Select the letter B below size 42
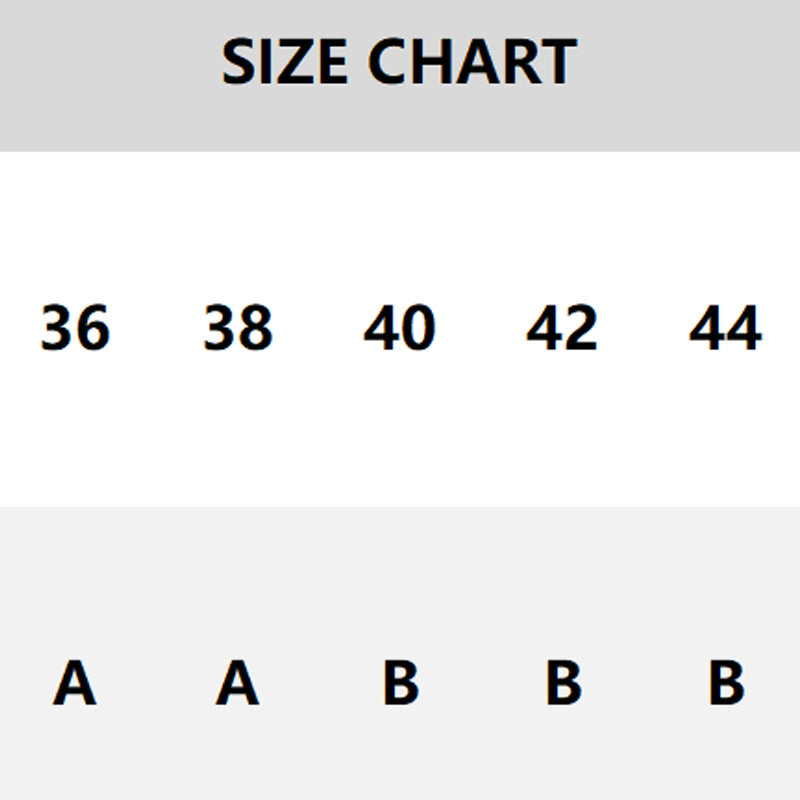This screenshot has height=800, width=800. tap(563, 683)
